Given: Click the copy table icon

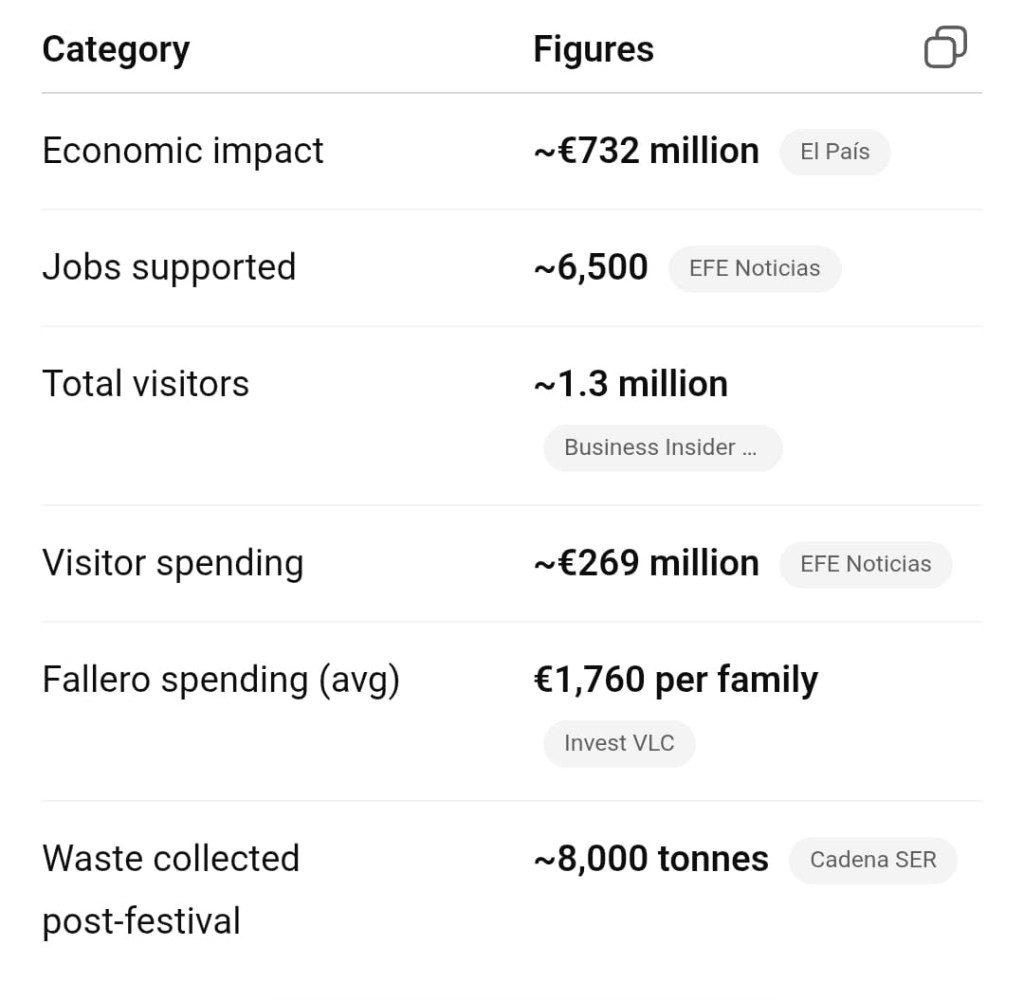Looking at the screenshot, I should (x=945, y=48).
